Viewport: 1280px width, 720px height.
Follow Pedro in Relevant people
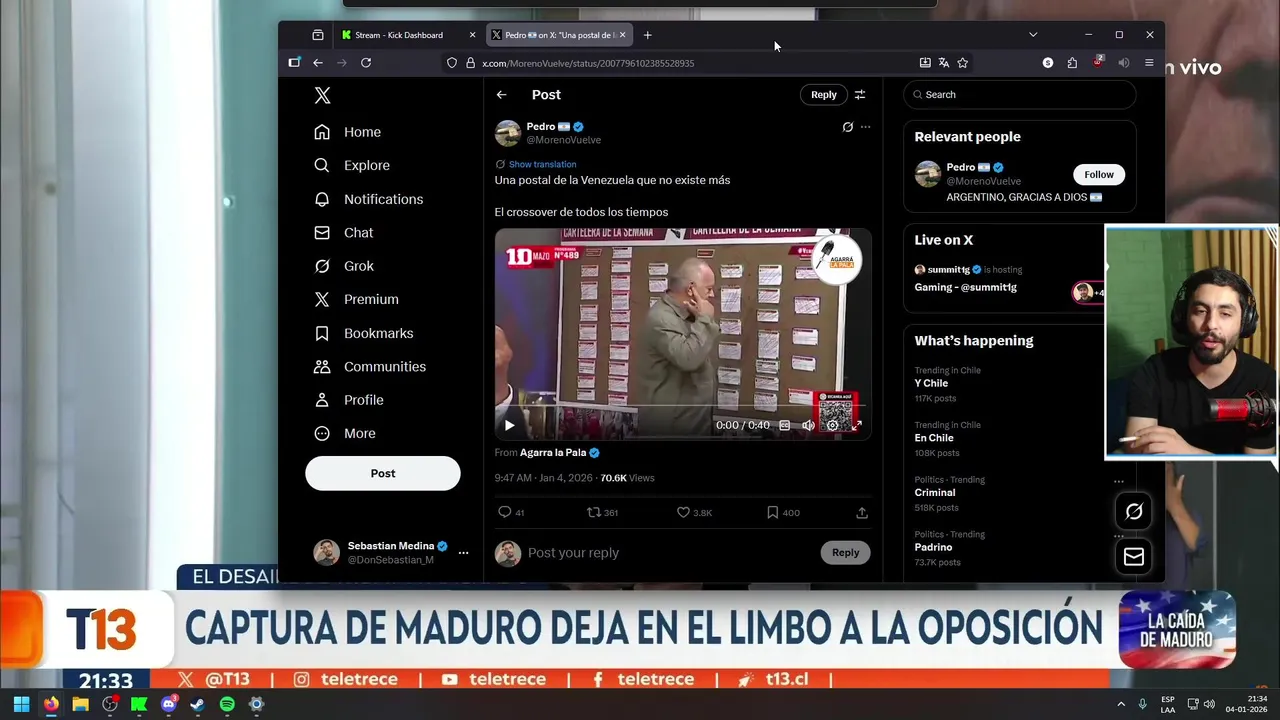tap(1099, 174)
